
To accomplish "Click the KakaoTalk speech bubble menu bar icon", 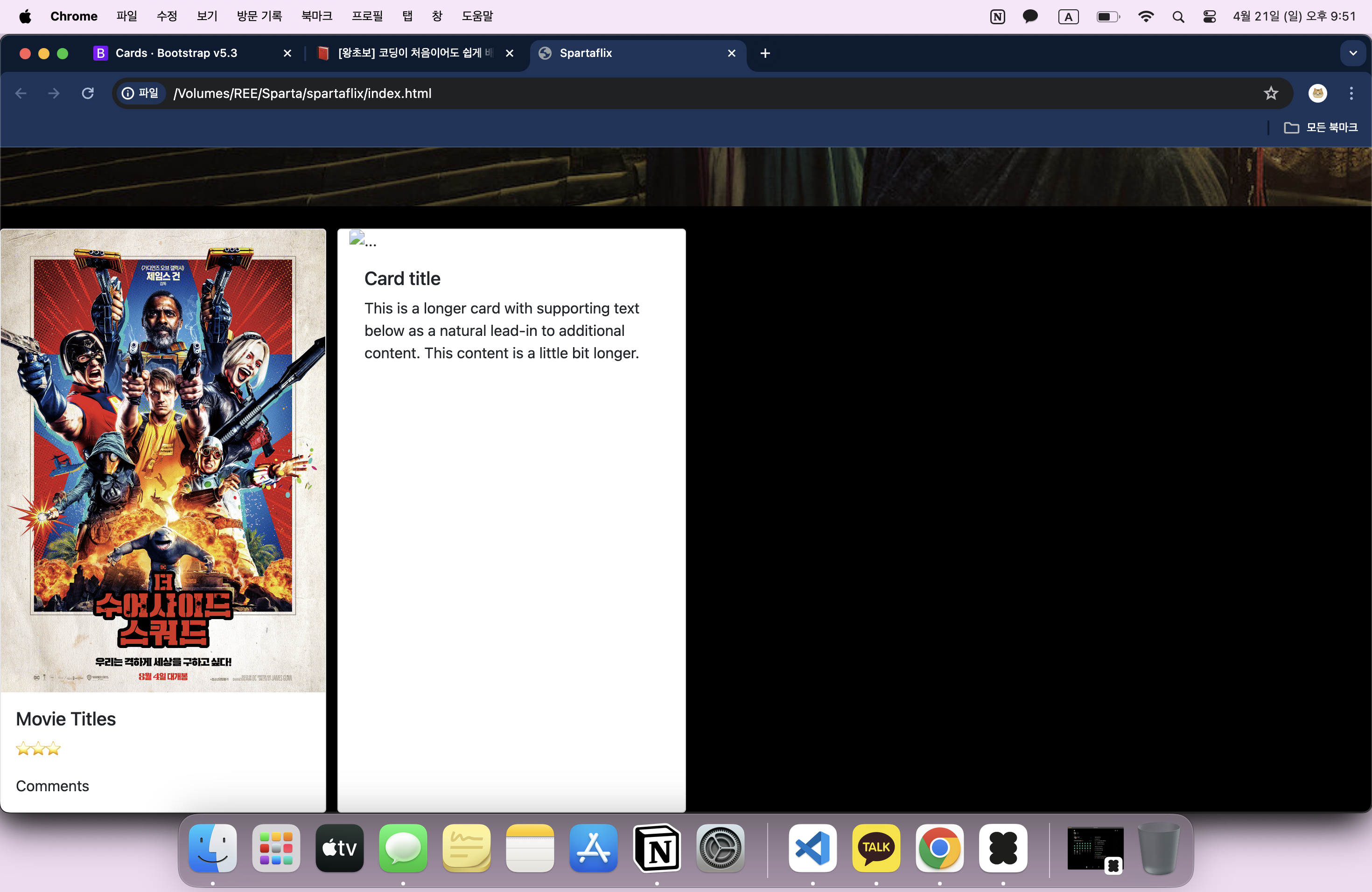I will 1030,16.
